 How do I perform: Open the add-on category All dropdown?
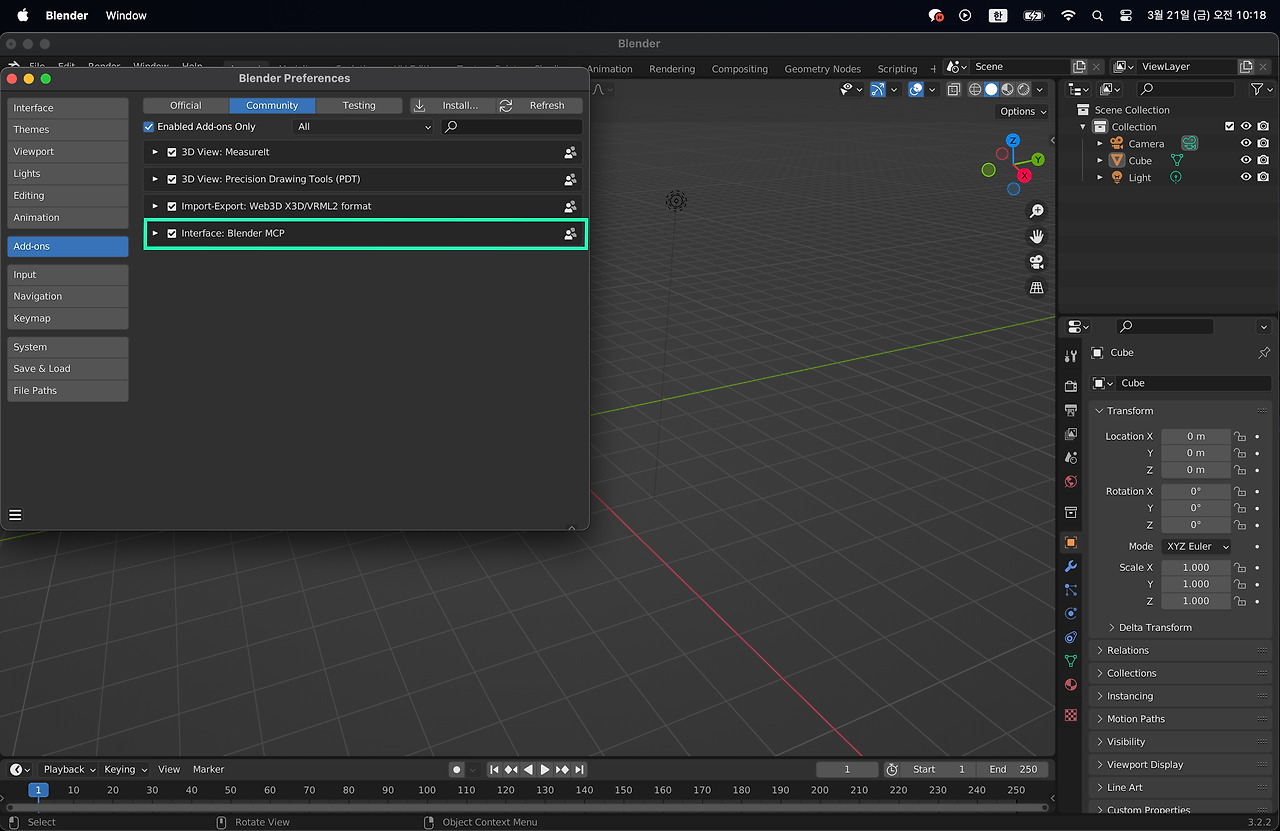click(x=364, y=127)
